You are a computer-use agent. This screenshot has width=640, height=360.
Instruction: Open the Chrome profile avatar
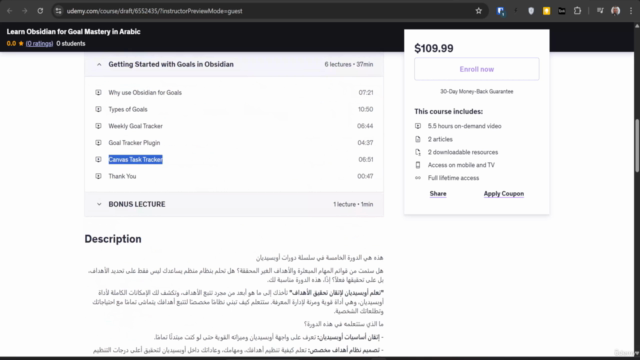pos(616,11)
